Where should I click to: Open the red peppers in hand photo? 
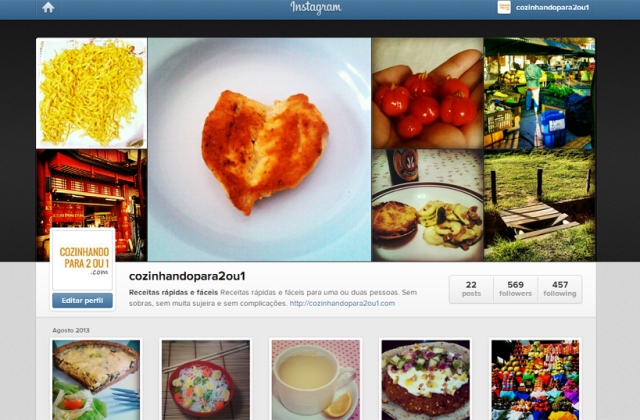427,93
